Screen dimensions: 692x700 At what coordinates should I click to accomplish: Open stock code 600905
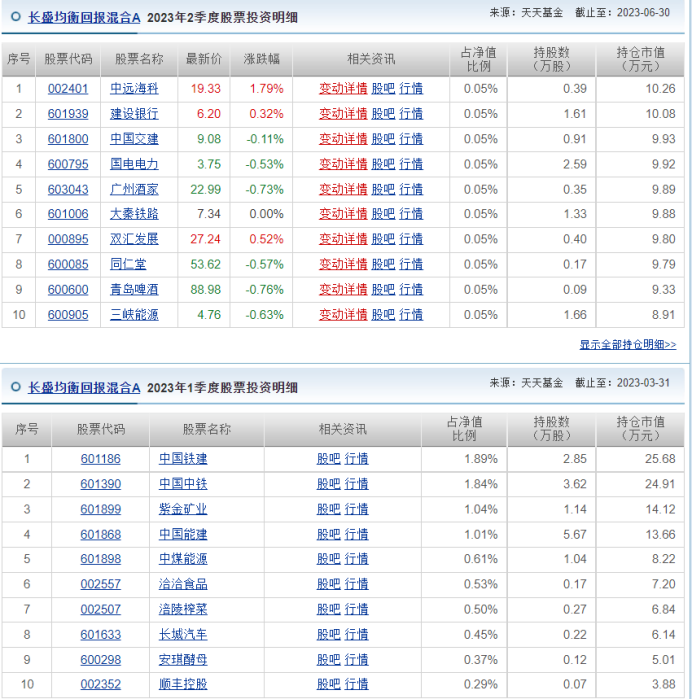click(x=68, y=315)
